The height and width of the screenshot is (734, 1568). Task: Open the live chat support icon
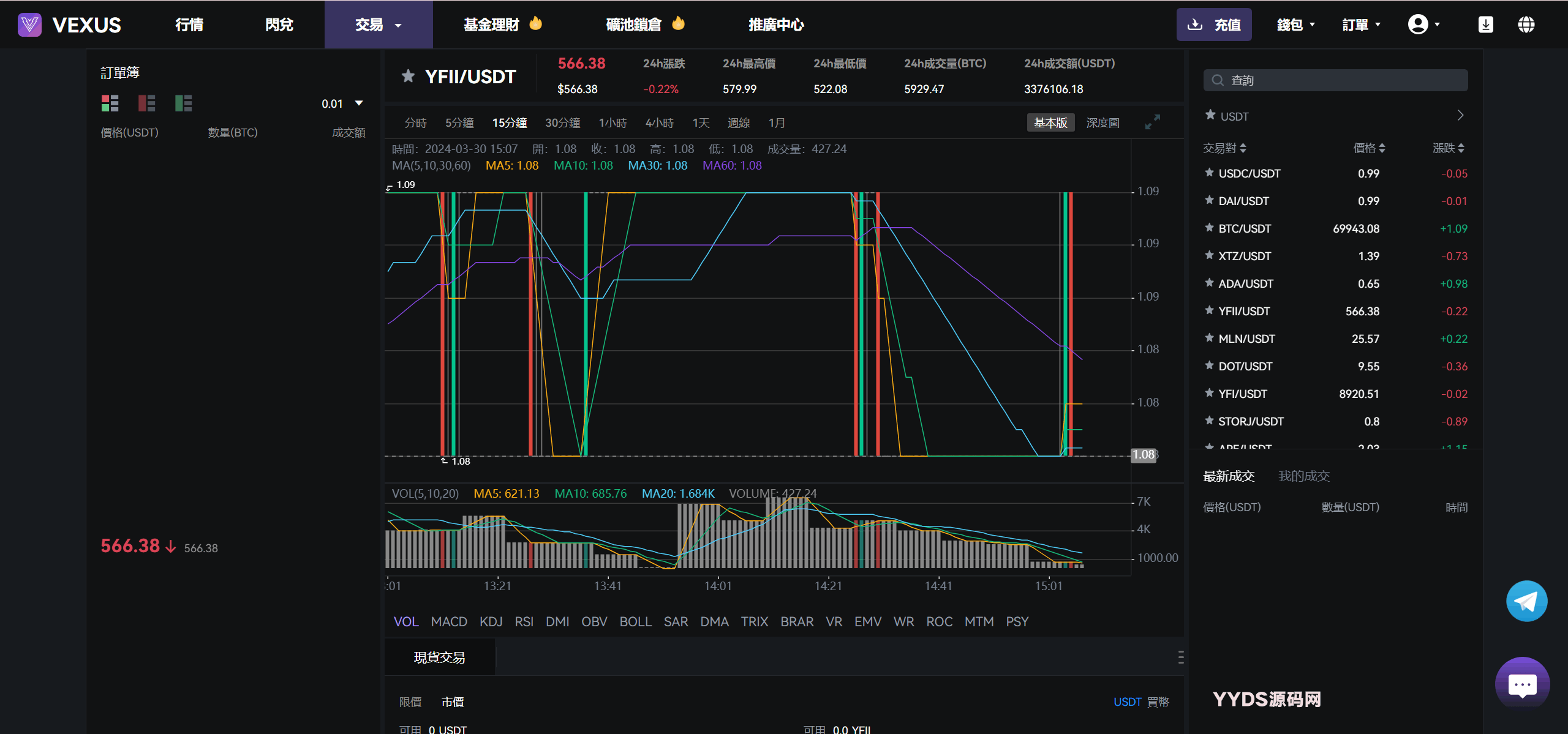coord(1522,684)
